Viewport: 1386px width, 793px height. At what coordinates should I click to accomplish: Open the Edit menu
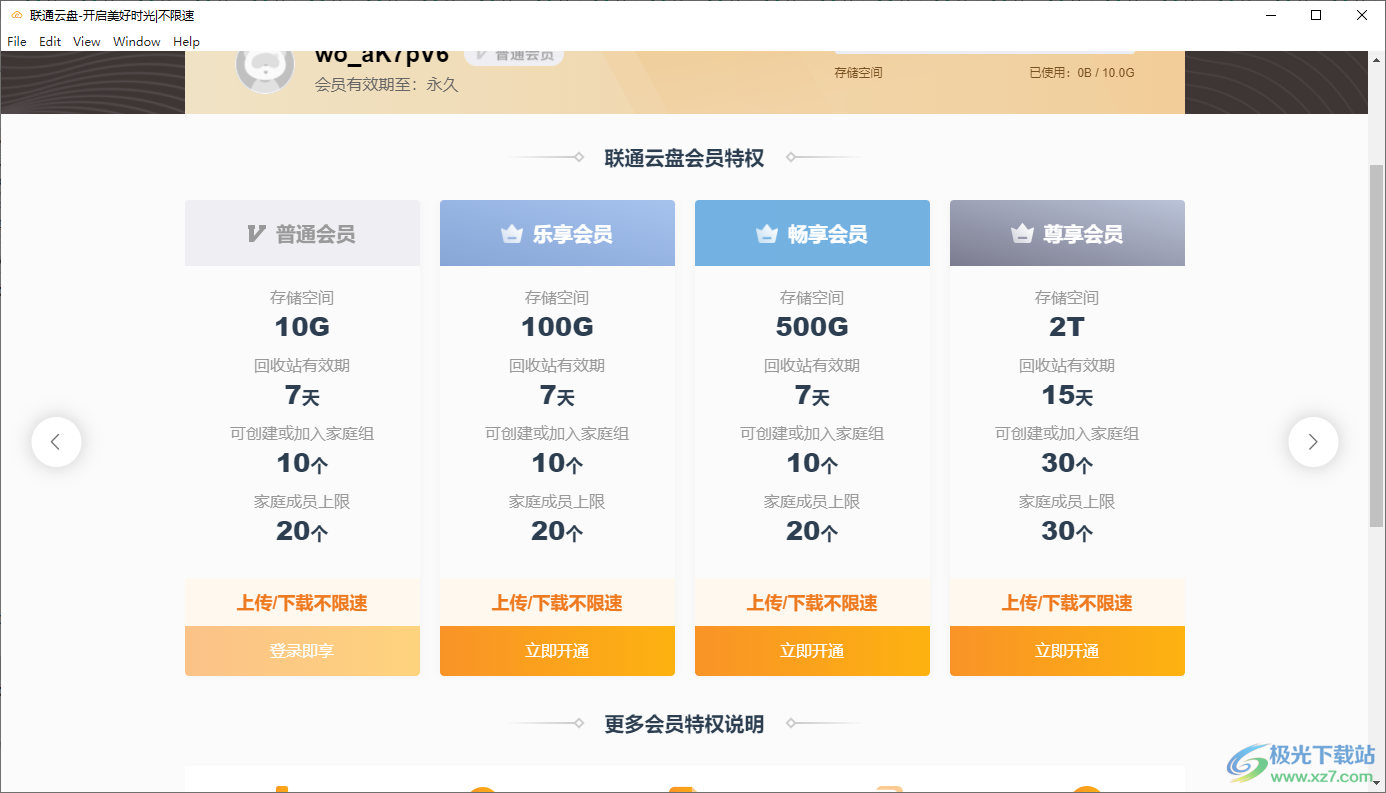(50, 42)
